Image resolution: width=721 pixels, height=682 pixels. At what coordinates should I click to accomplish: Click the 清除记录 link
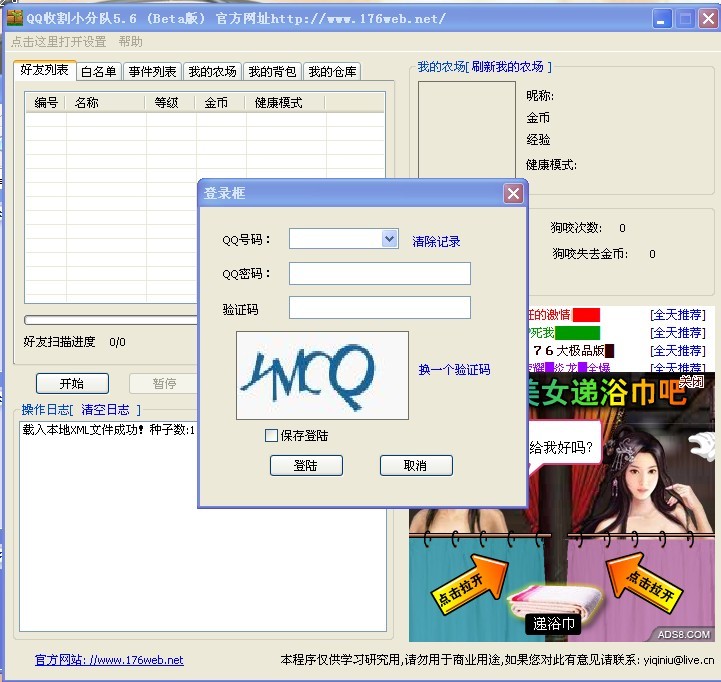coord(436,241)
